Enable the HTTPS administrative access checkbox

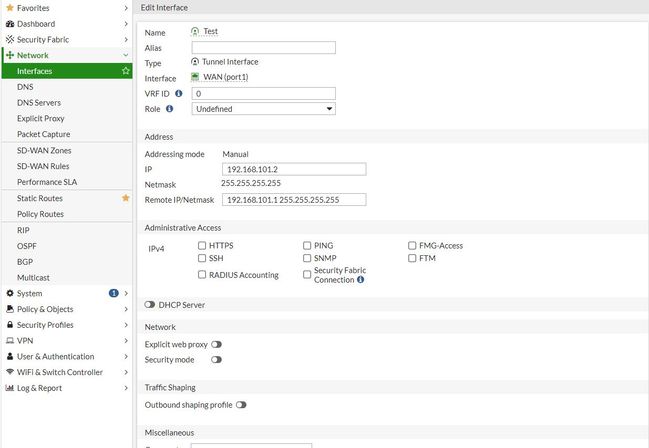pos(203,245)
